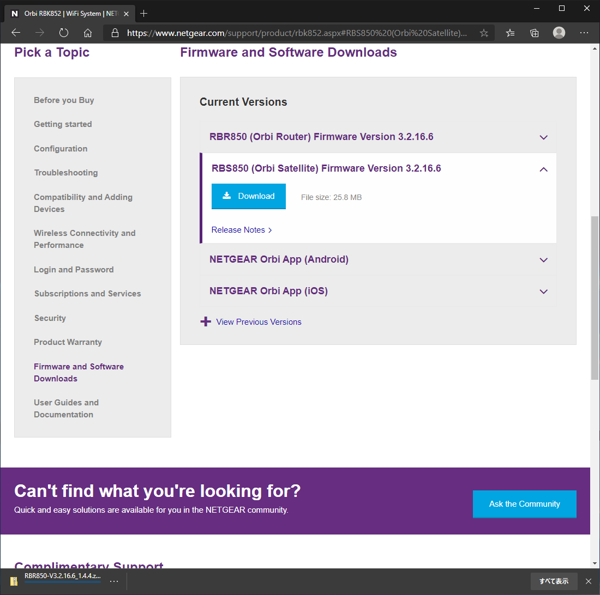600x595 pixels.
Task: Open the browser home page icon
Action: coord(88,33)
